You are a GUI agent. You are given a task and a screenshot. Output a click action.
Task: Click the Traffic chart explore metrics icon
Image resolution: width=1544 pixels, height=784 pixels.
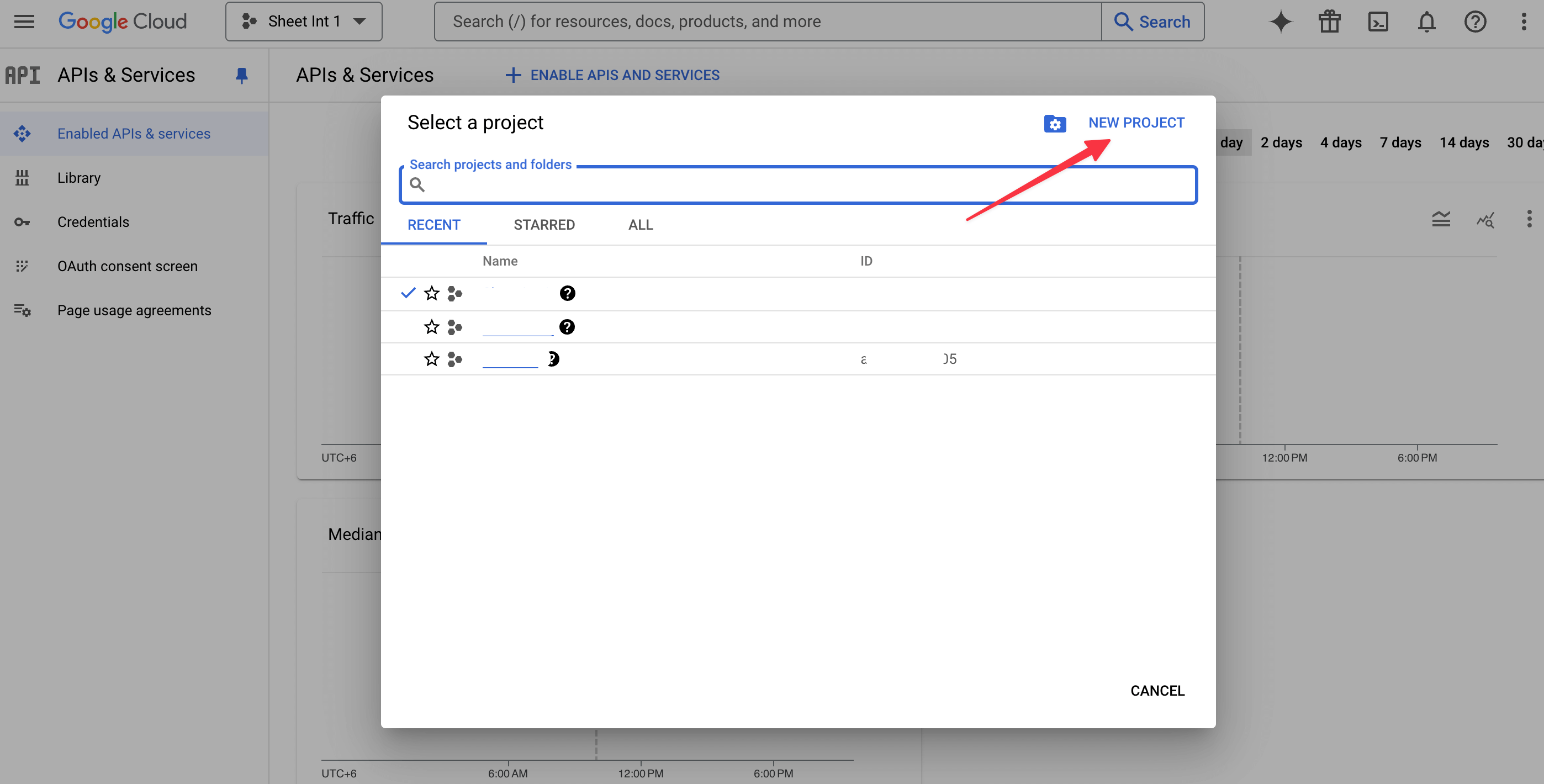tap(1486, 219)
